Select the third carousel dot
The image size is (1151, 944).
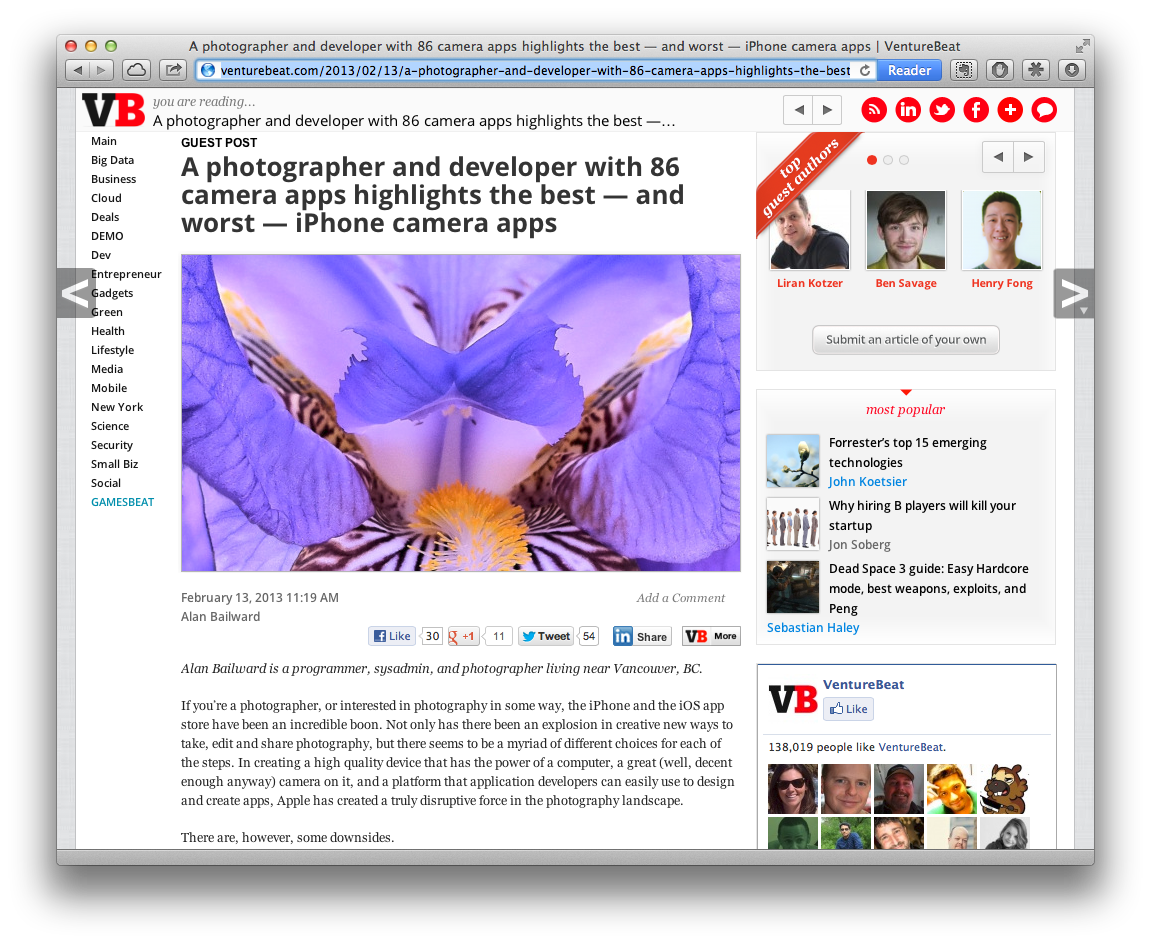(x=904, y=160)
